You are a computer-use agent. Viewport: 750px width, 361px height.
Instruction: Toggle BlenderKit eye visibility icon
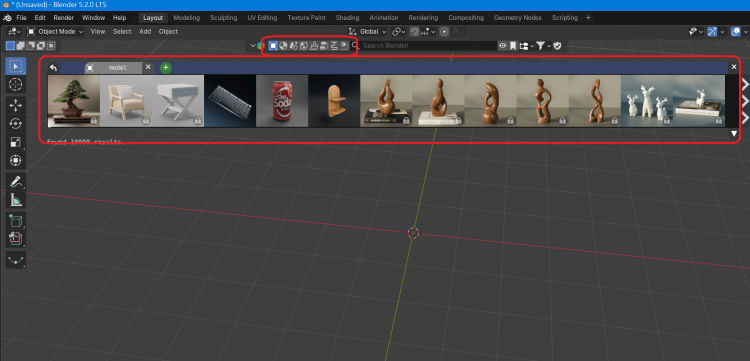click(503, 46)
